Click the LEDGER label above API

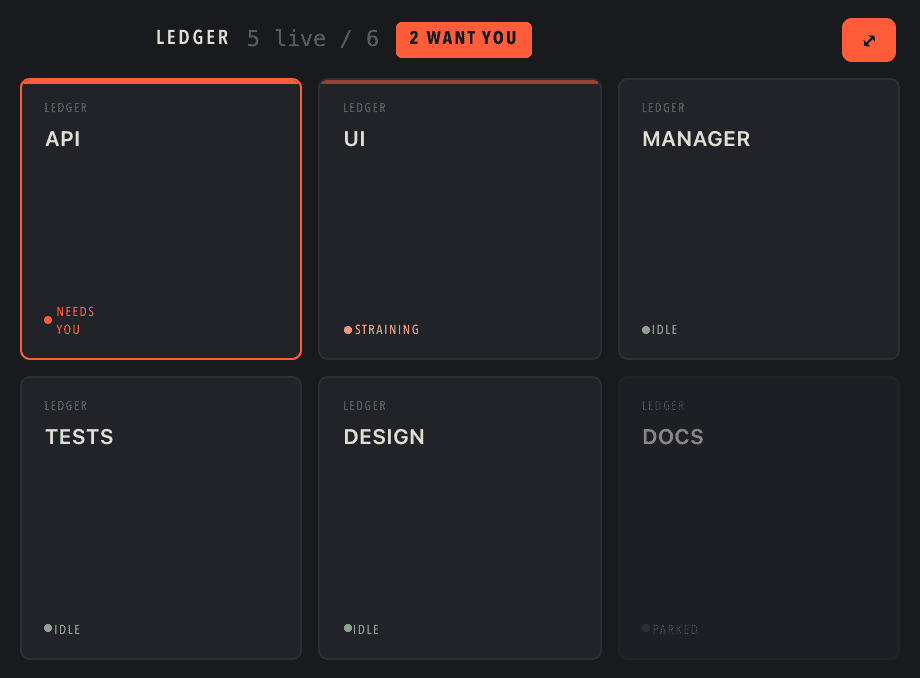coord(66,108)
